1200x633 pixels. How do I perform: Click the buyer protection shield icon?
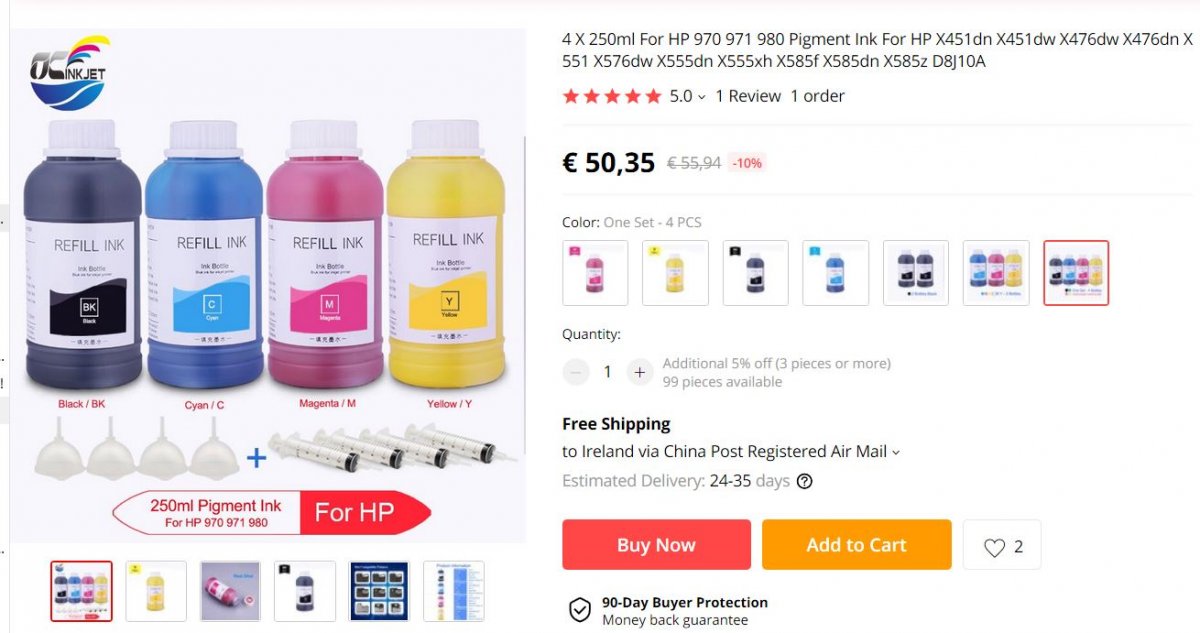pyautogui.click(x=579, y=610)
